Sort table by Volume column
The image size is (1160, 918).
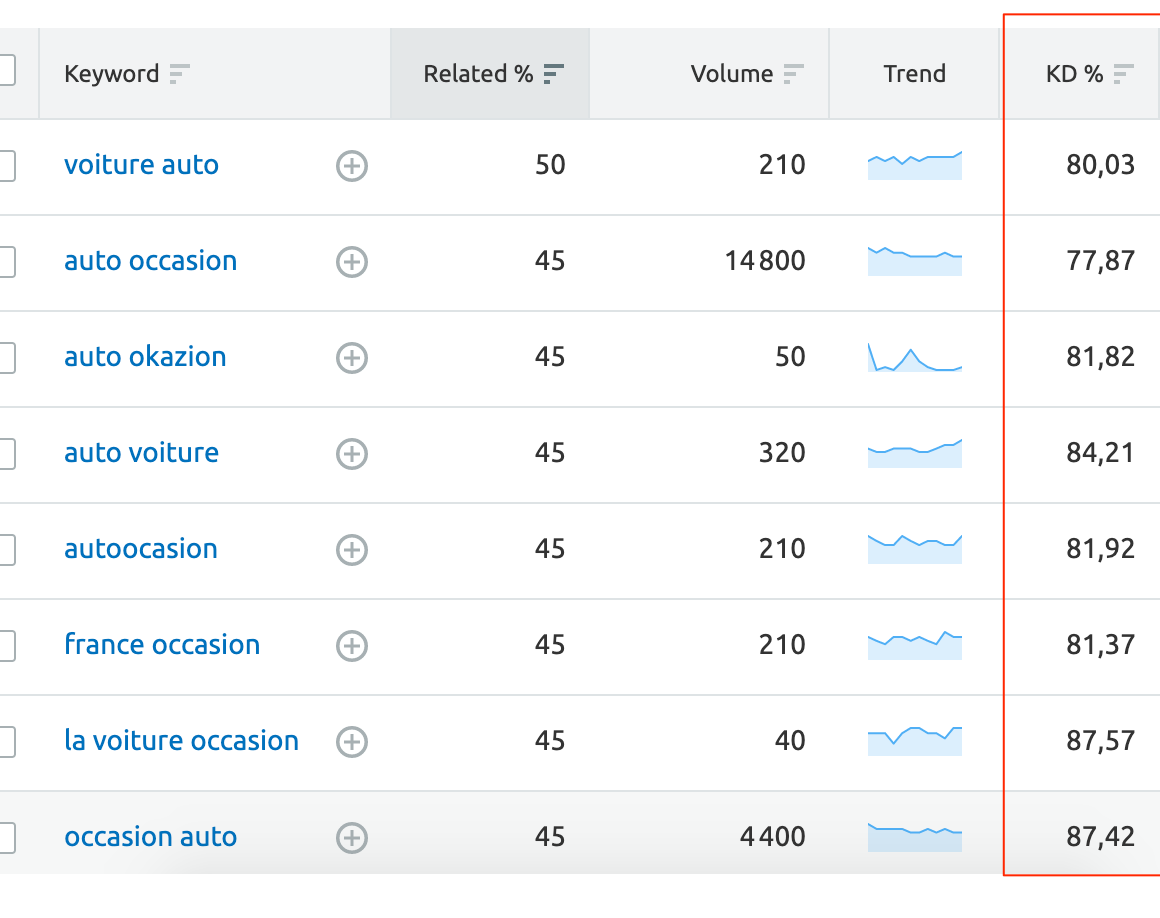(793, 74)
